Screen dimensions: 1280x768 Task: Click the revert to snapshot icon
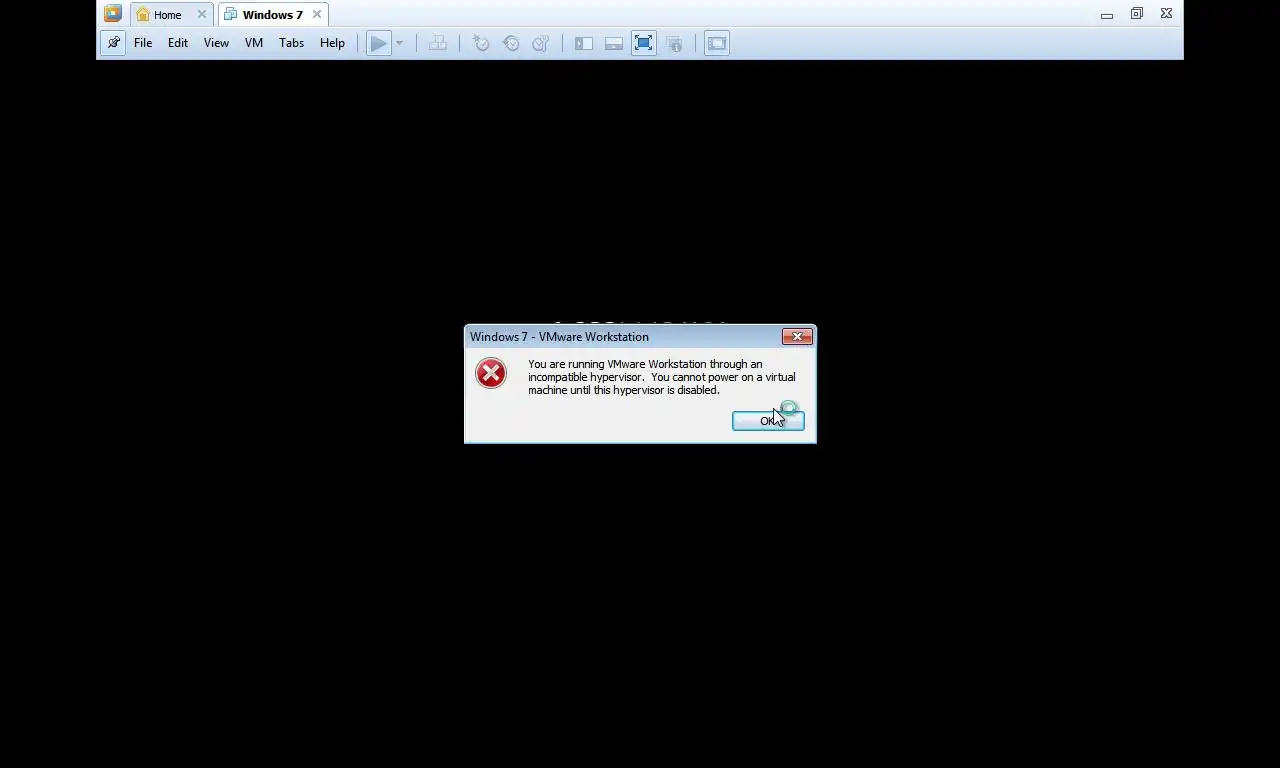point(511,43)
